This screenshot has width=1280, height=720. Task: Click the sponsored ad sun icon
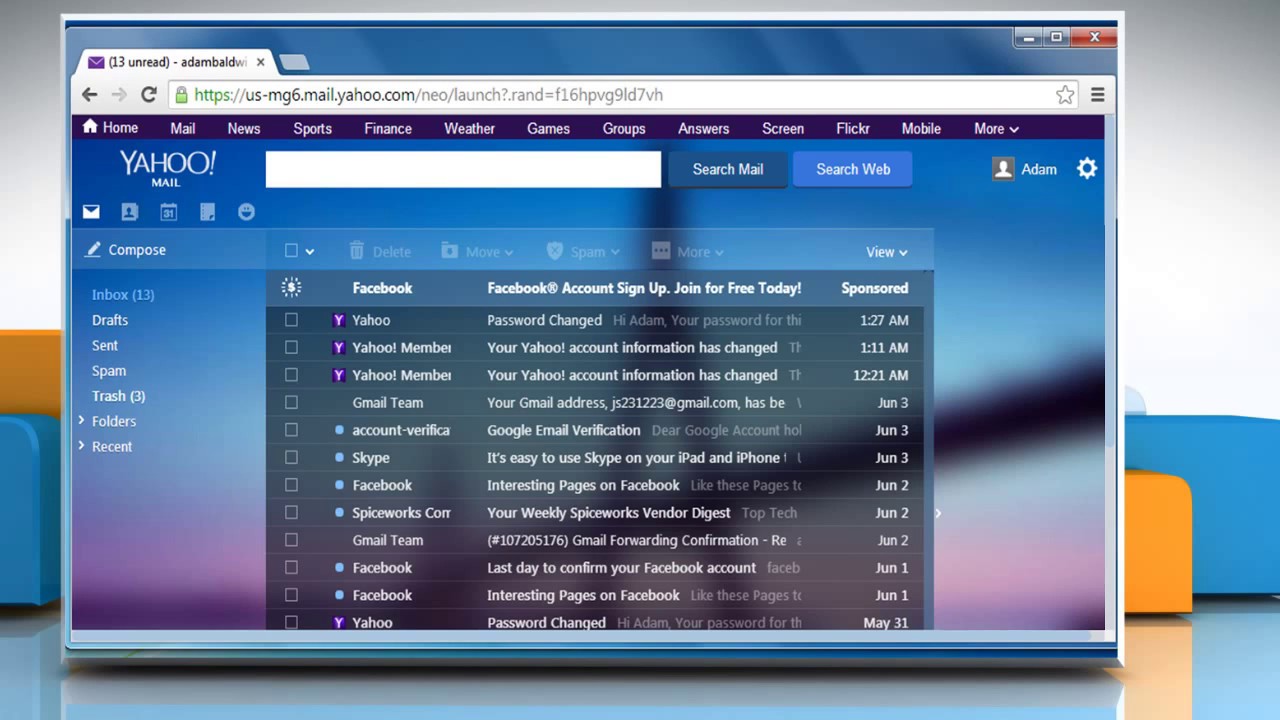291,288
